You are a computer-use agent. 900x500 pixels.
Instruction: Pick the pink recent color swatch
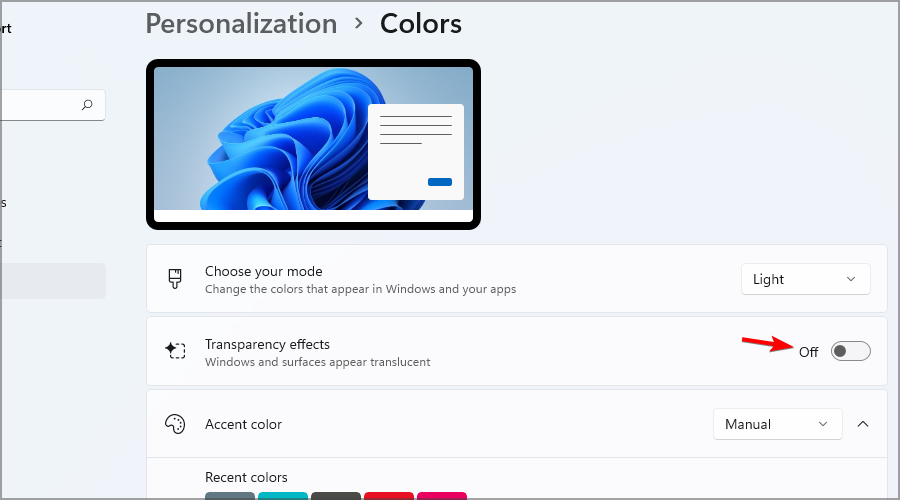pos(442,496)
